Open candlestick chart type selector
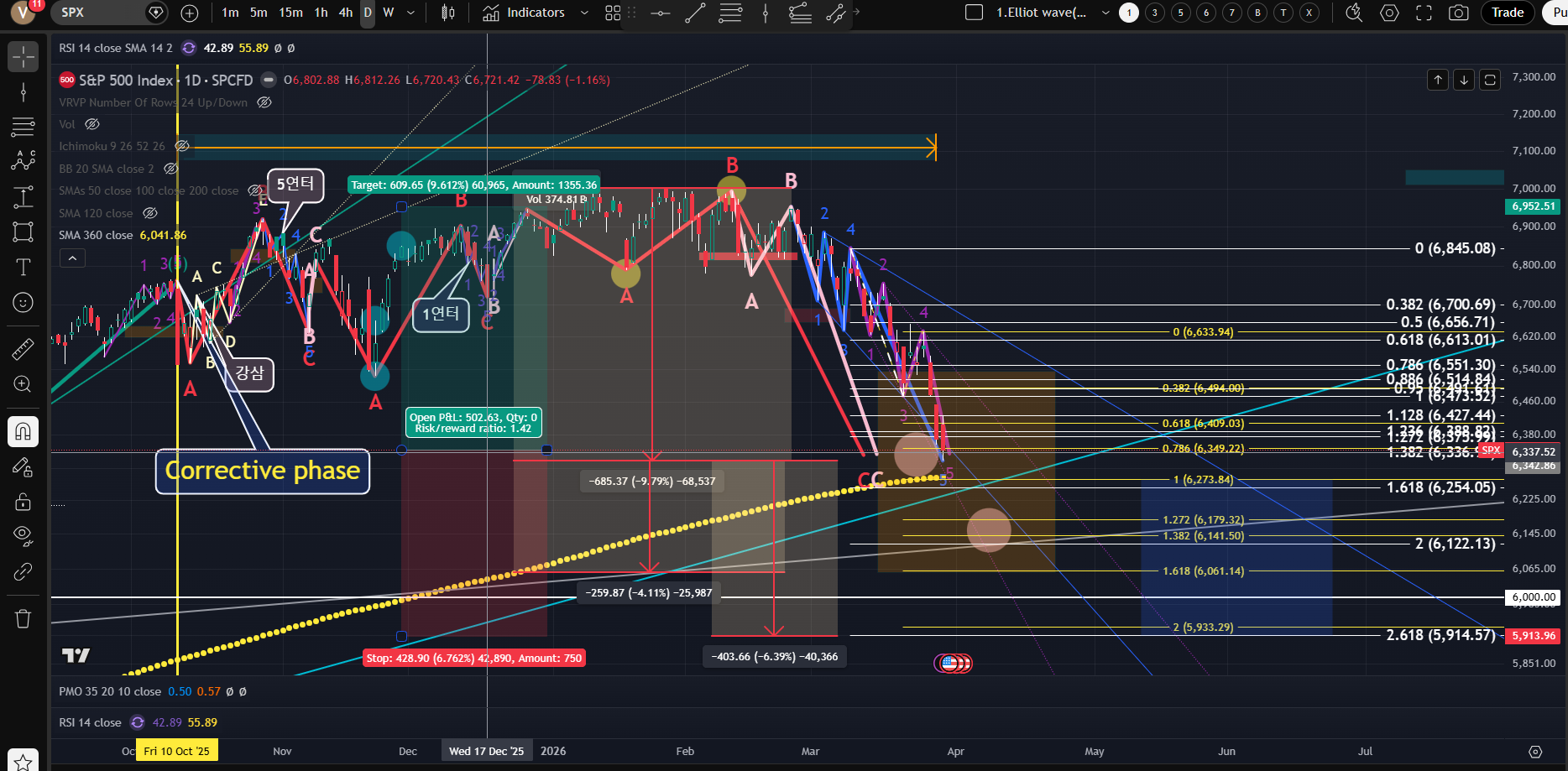Screen dimensions: 1568x771 point(448,13)
